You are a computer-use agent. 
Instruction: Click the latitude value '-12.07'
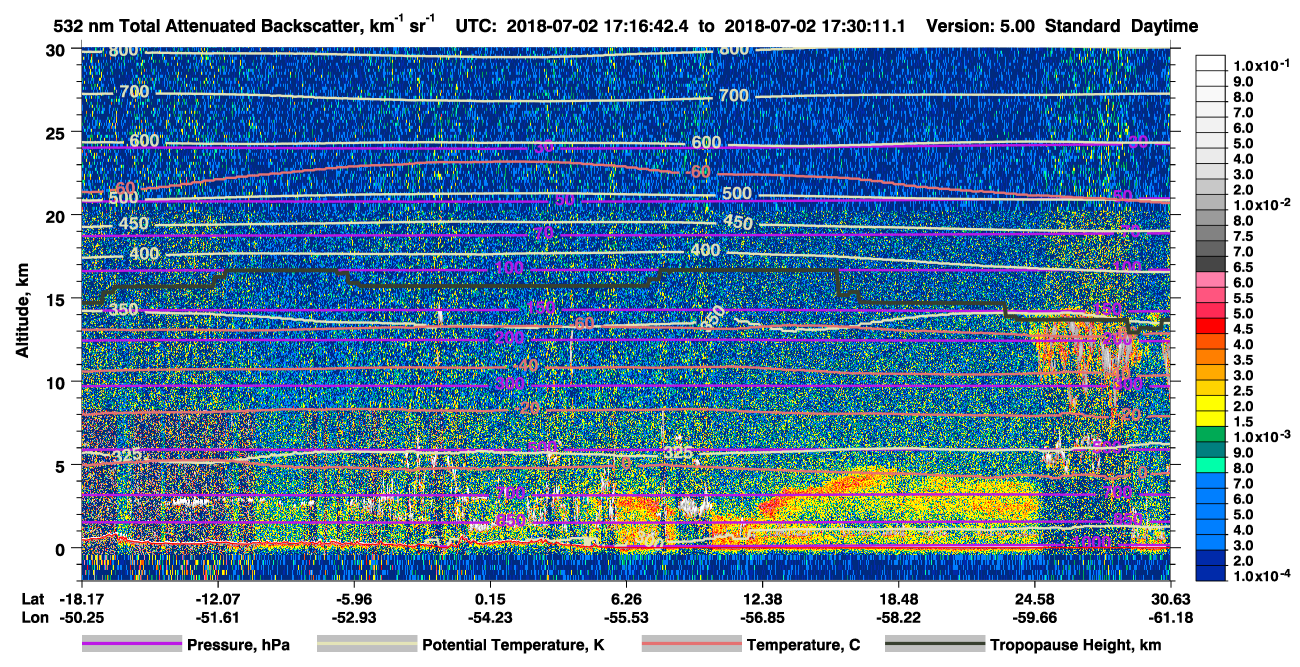pos(217,598)
